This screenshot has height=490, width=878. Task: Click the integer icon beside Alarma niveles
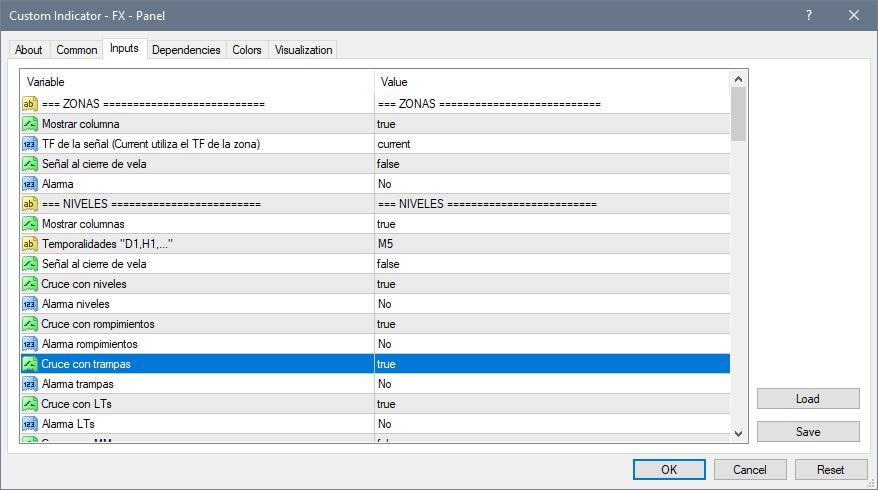29,304
